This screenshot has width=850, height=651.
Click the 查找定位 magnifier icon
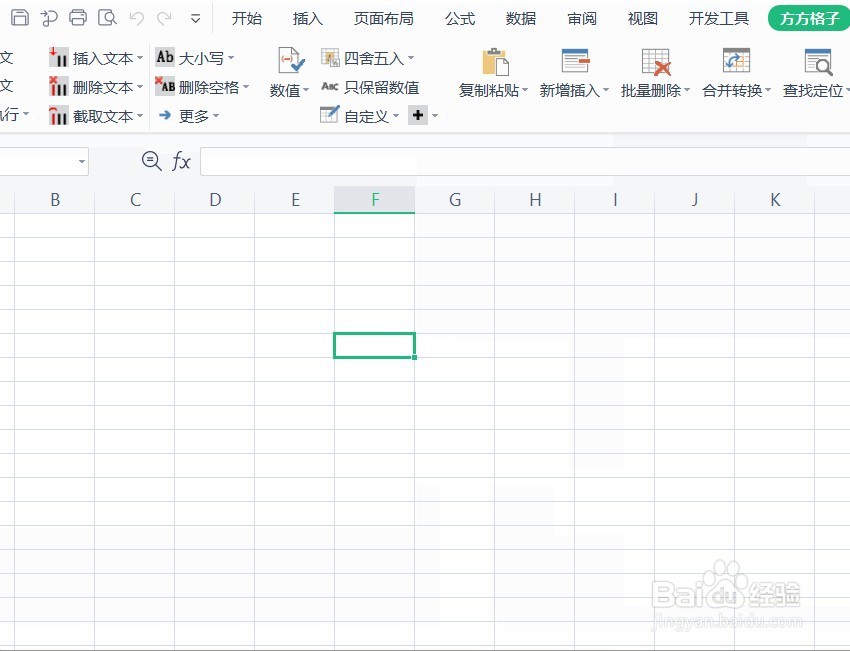click(x=819, y=61)
